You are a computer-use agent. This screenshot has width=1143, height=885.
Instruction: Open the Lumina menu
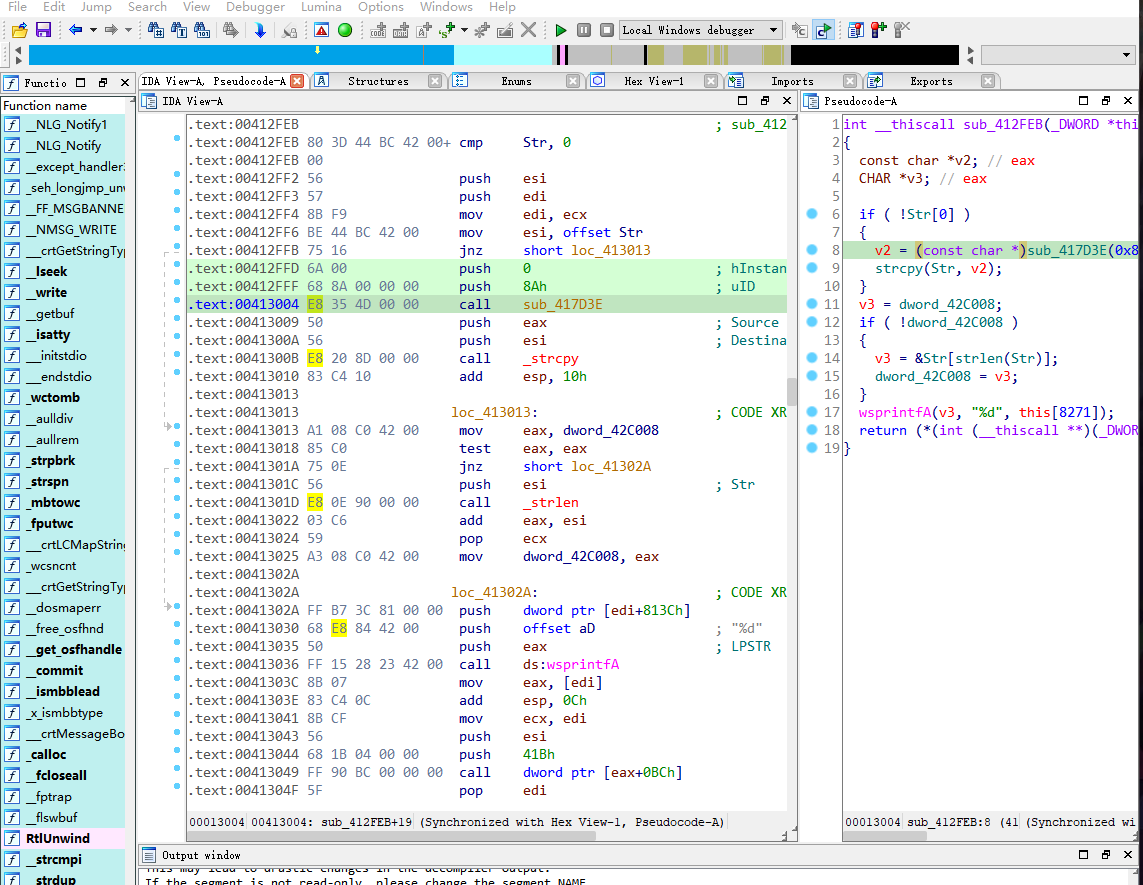[x=321, y=7]
